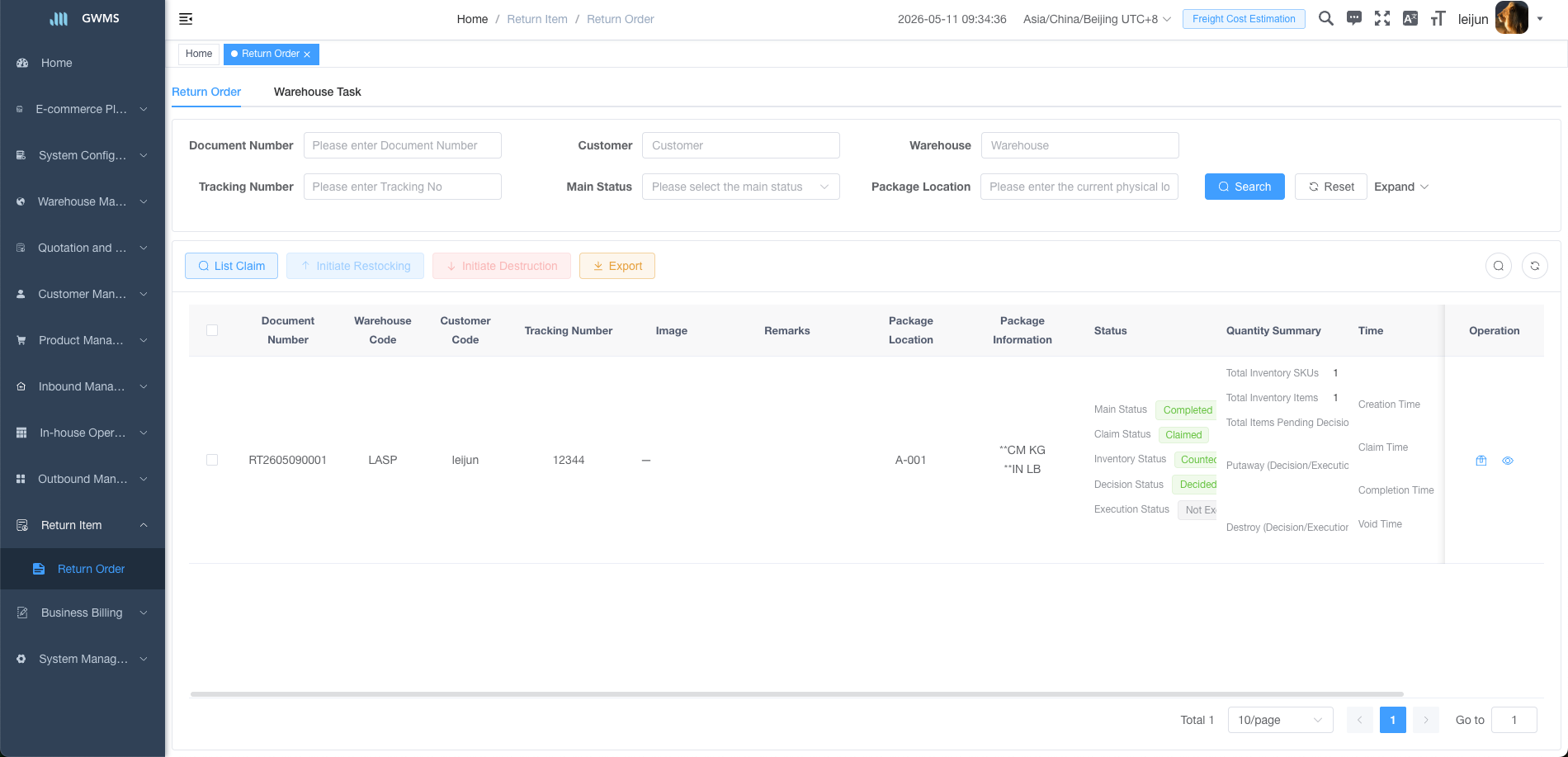The width and height of the screenshot is (1568, 757).
Task: Open the language translation icon
Action: pos(1410,18)
